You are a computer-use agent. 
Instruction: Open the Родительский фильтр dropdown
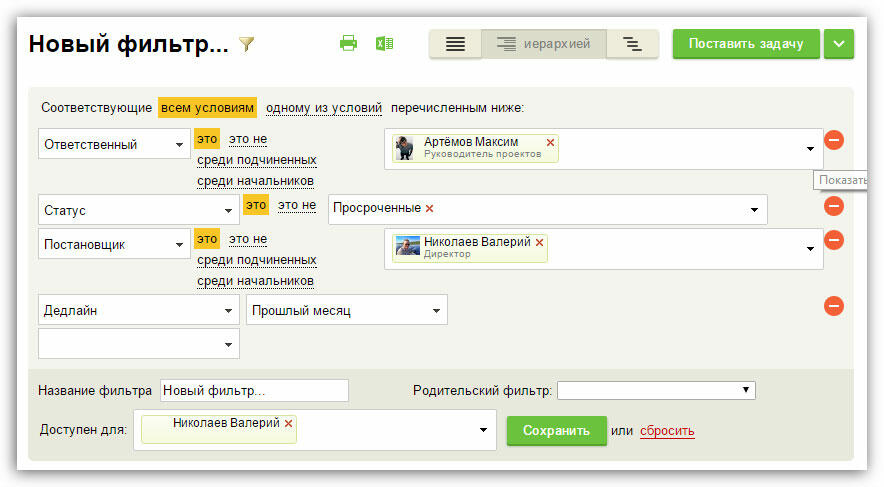[655, 390]
